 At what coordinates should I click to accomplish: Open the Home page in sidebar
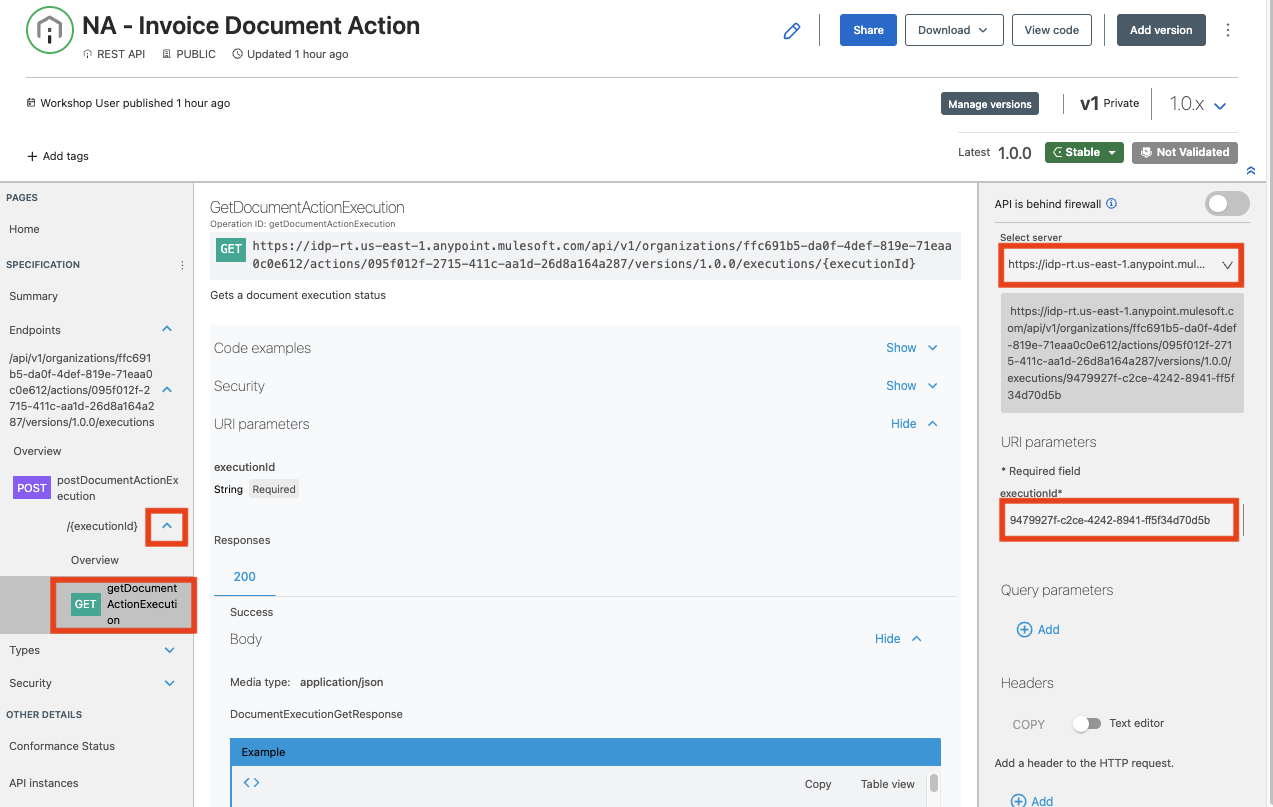(x=25, y=229)
